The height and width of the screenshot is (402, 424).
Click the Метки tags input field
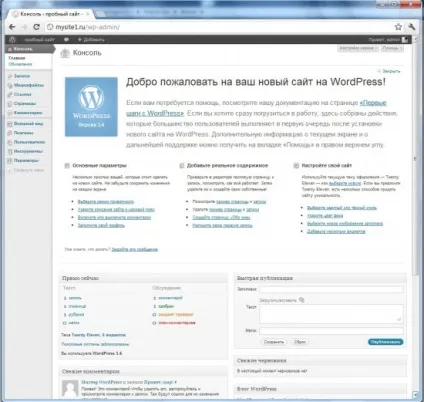(331, 331)
